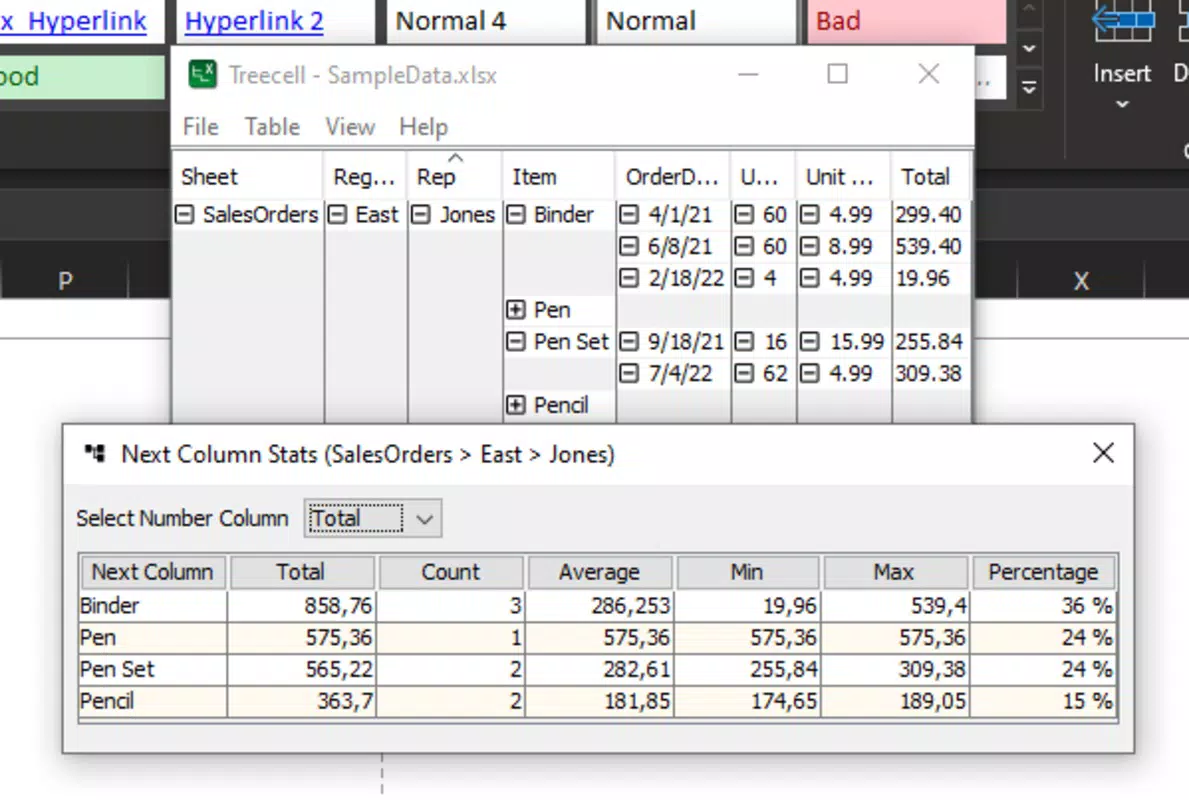
Task: Collapse the 4/1/21 order date node
Action: [x=629, y=215]
